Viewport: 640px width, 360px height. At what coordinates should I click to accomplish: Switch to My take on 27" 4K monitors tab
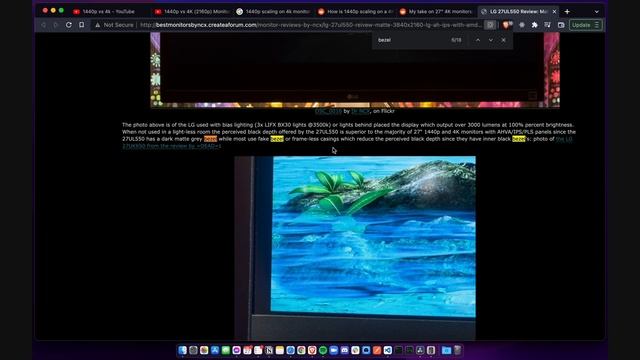tap(437, 11)
